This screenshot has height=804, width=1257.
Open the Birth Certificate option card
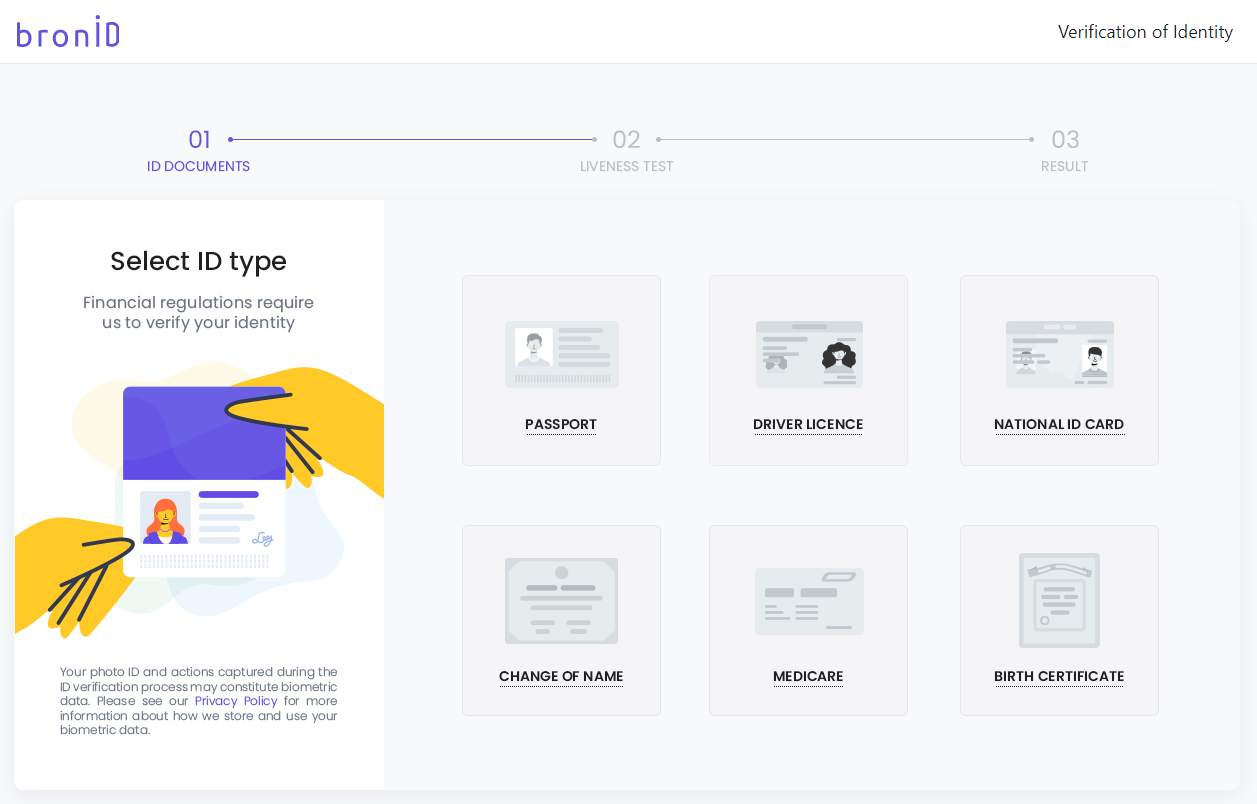pos(1059,620)
